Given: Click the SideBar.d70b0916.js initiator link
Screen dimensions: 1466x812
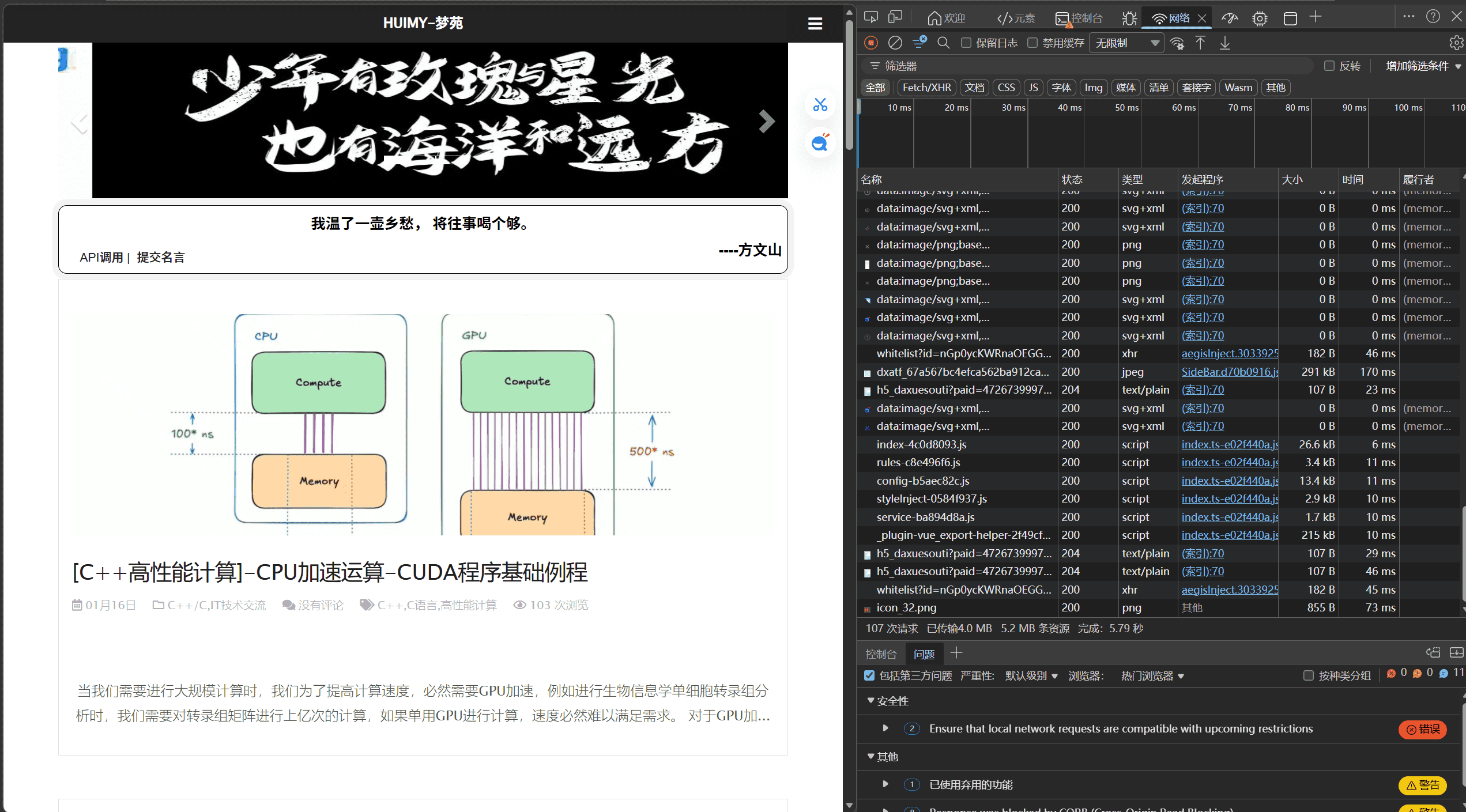Looking at the screenshot, I should [1229, 372].
